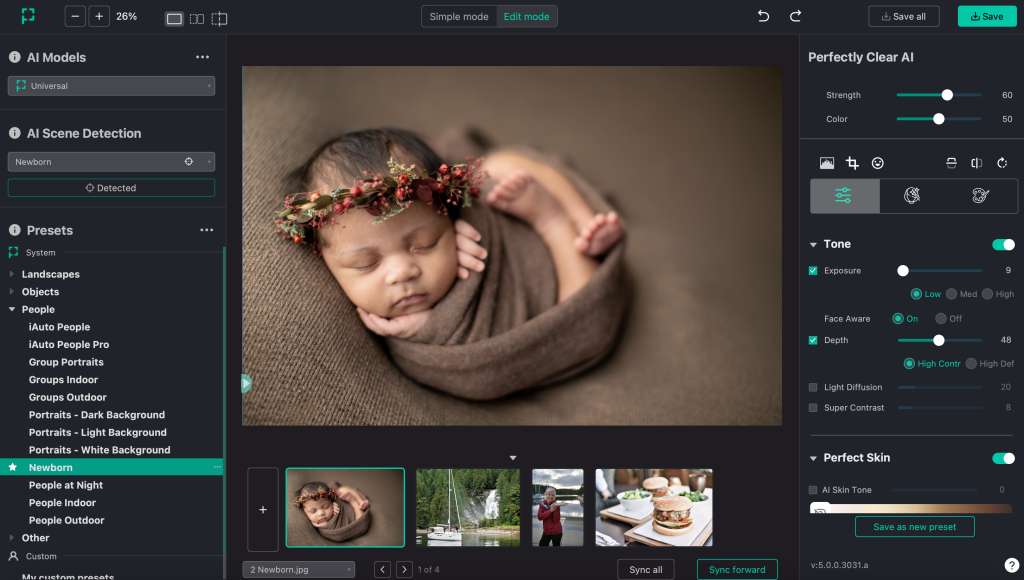
Task: Select the burger photo thumbnail
Action: [x=654, y=508]
